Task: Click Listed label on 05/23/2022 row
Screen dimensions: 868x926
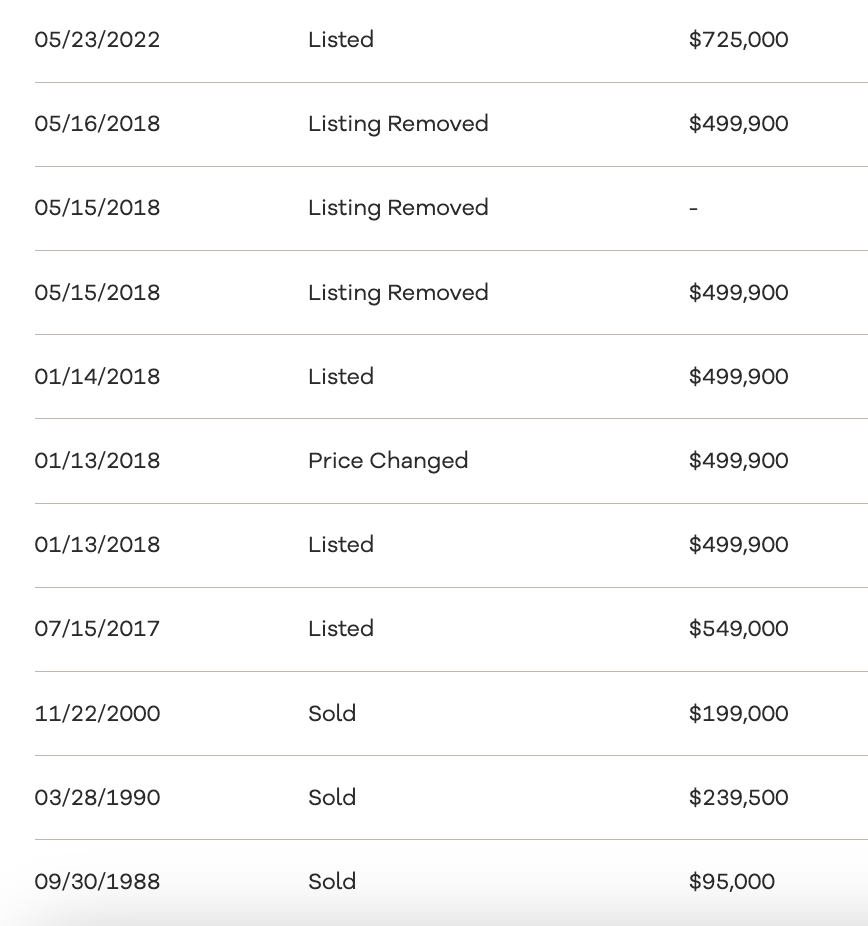Action: point(341,40)
